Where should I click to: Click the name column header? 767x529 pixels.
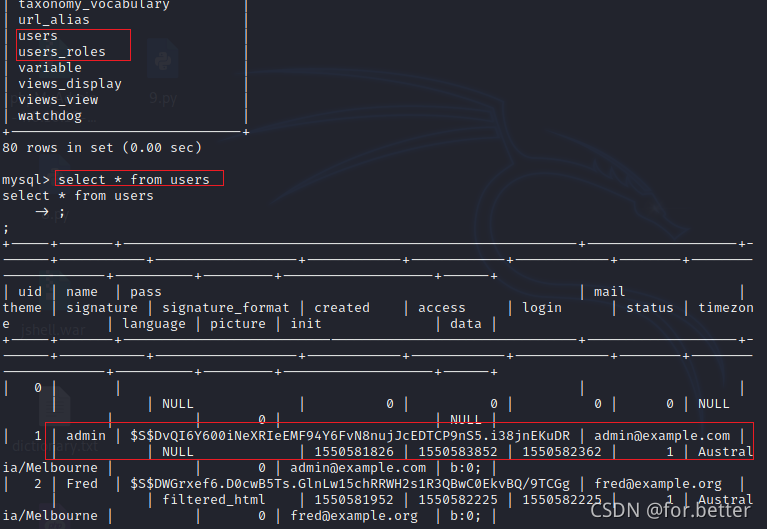pos(82,292)
